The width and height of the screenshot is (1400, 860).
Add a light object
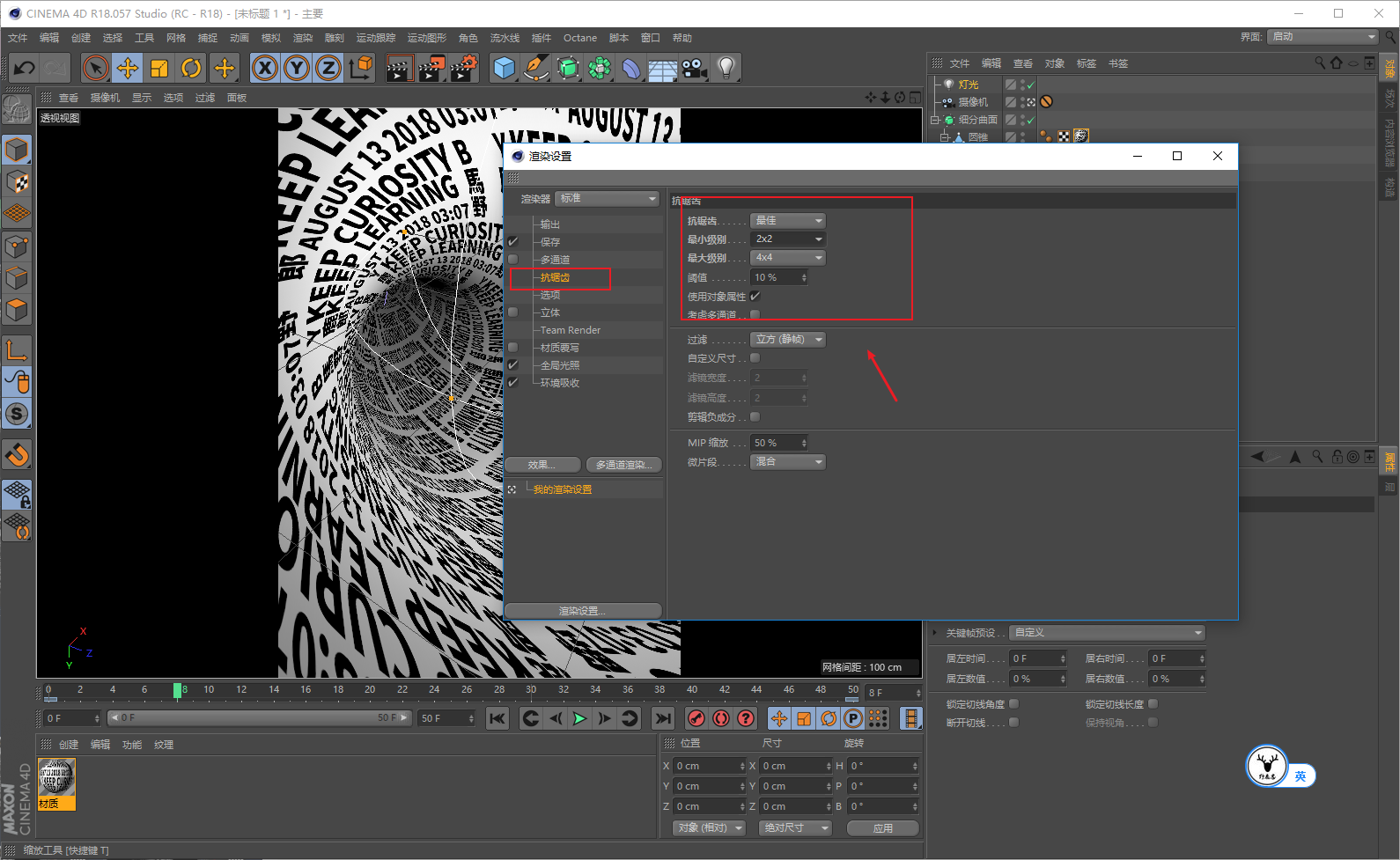[726, 68]
